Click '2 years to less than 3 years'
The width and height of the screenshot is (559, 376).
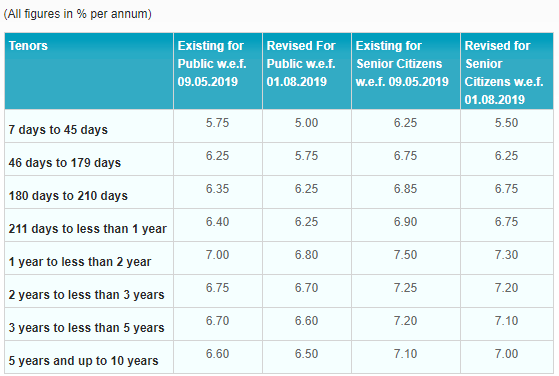tap(86, 295)
